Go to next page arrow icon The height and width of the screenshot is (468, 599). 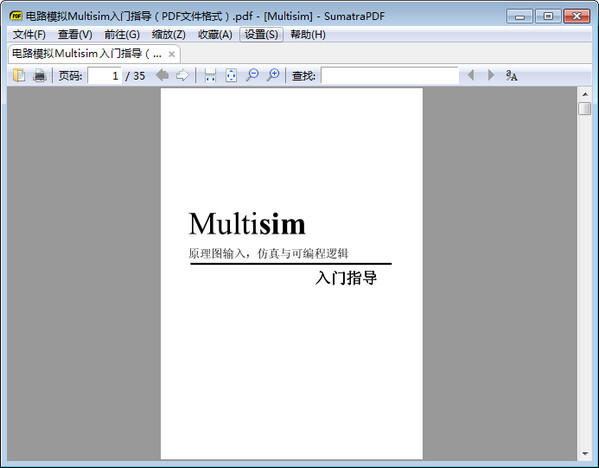(182, 75)
